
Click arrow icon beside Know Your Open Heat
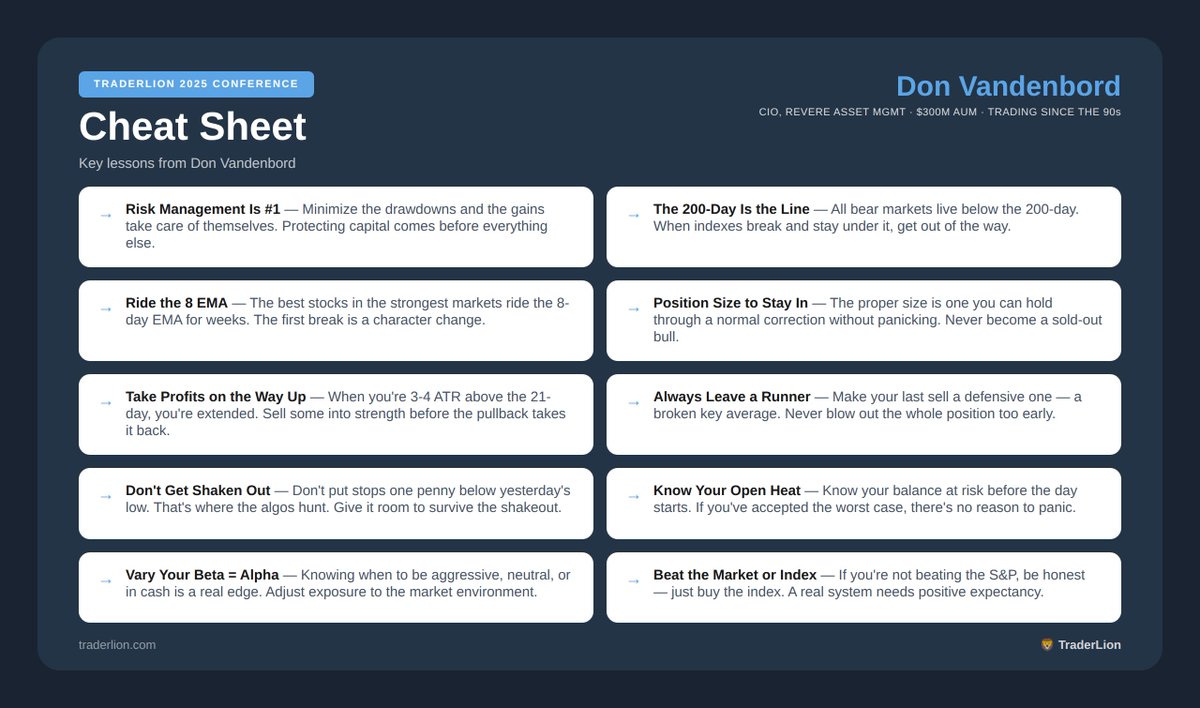tap(633, 497)
